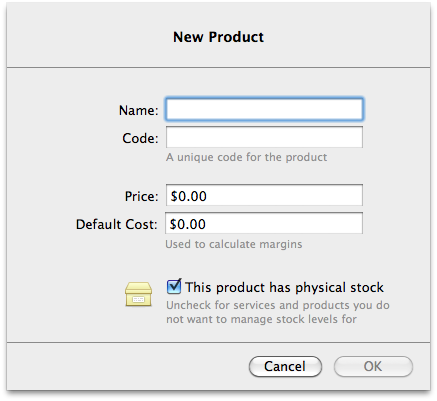Click the 'New Product' dialog title
The image size is (437, 401).
pos(218,37)
